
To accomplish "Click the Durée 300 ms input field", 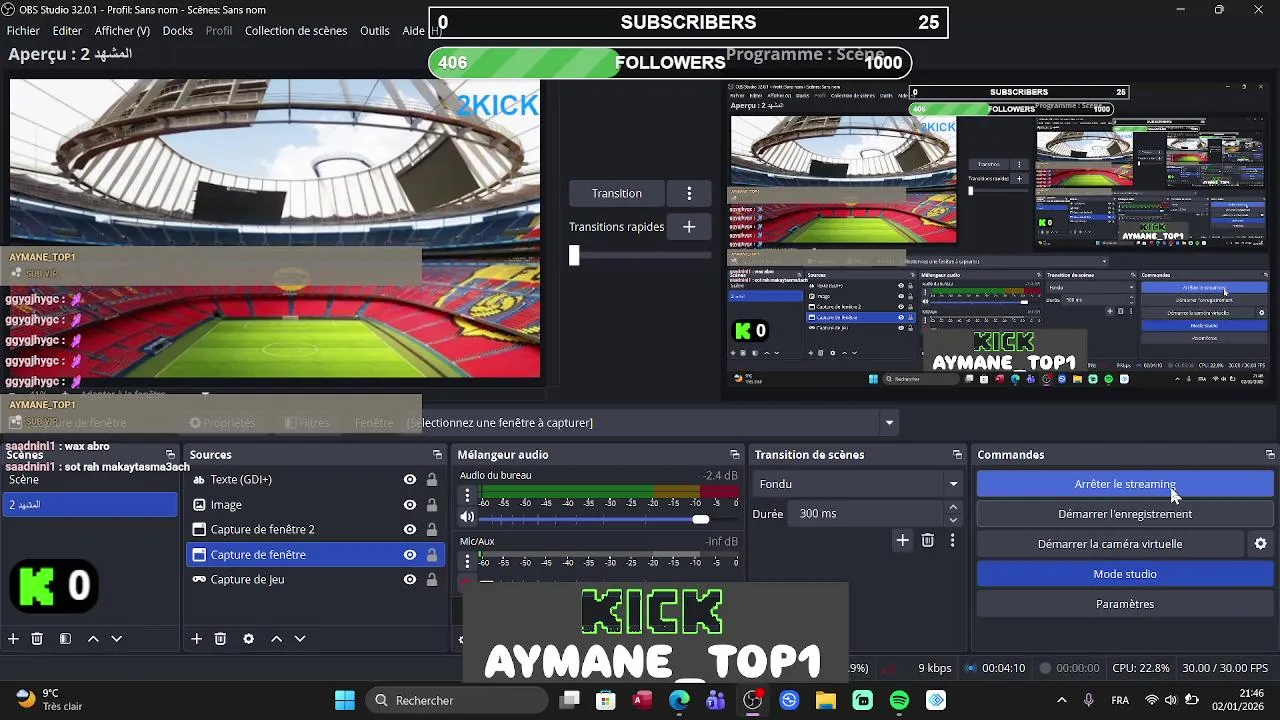I will [864, 513].
